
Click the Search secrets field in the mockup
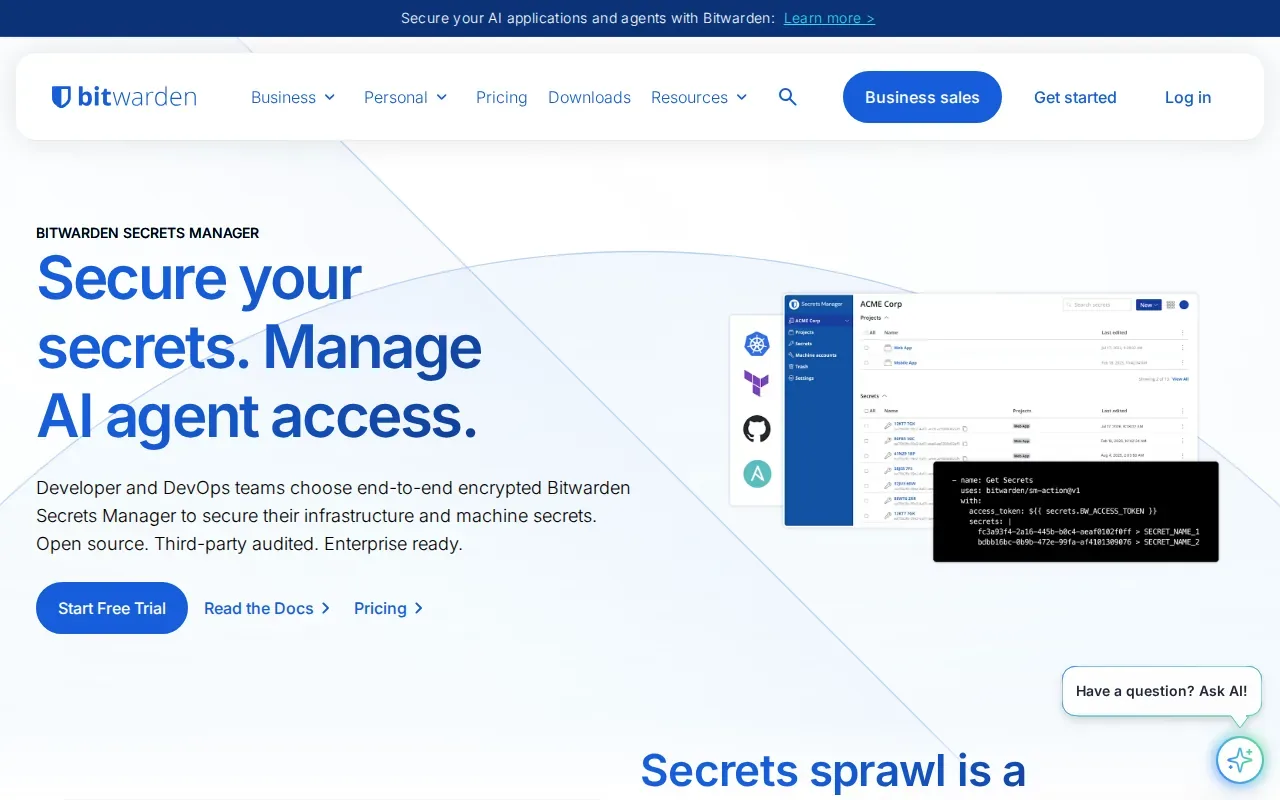click(x=1097, y=305)
